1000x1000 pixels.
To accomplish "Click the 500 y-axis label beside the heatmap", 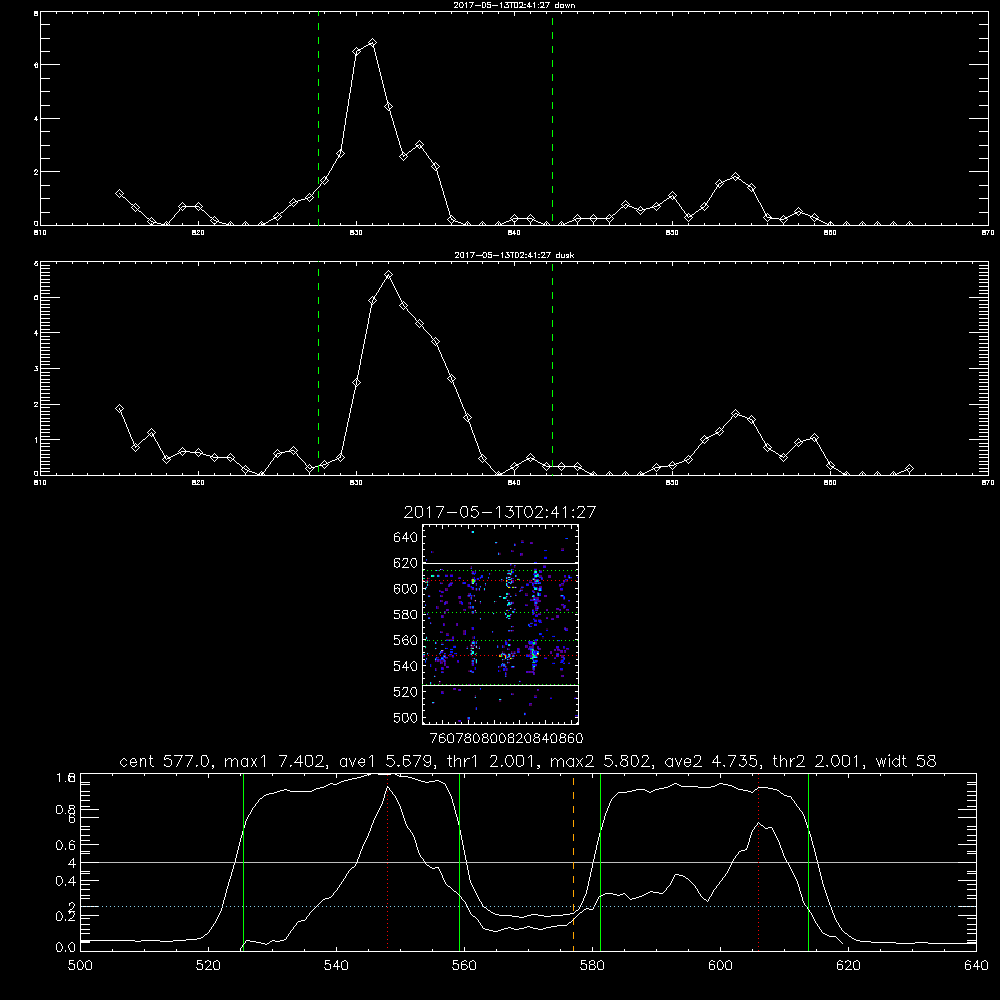I will click(406, 717).
